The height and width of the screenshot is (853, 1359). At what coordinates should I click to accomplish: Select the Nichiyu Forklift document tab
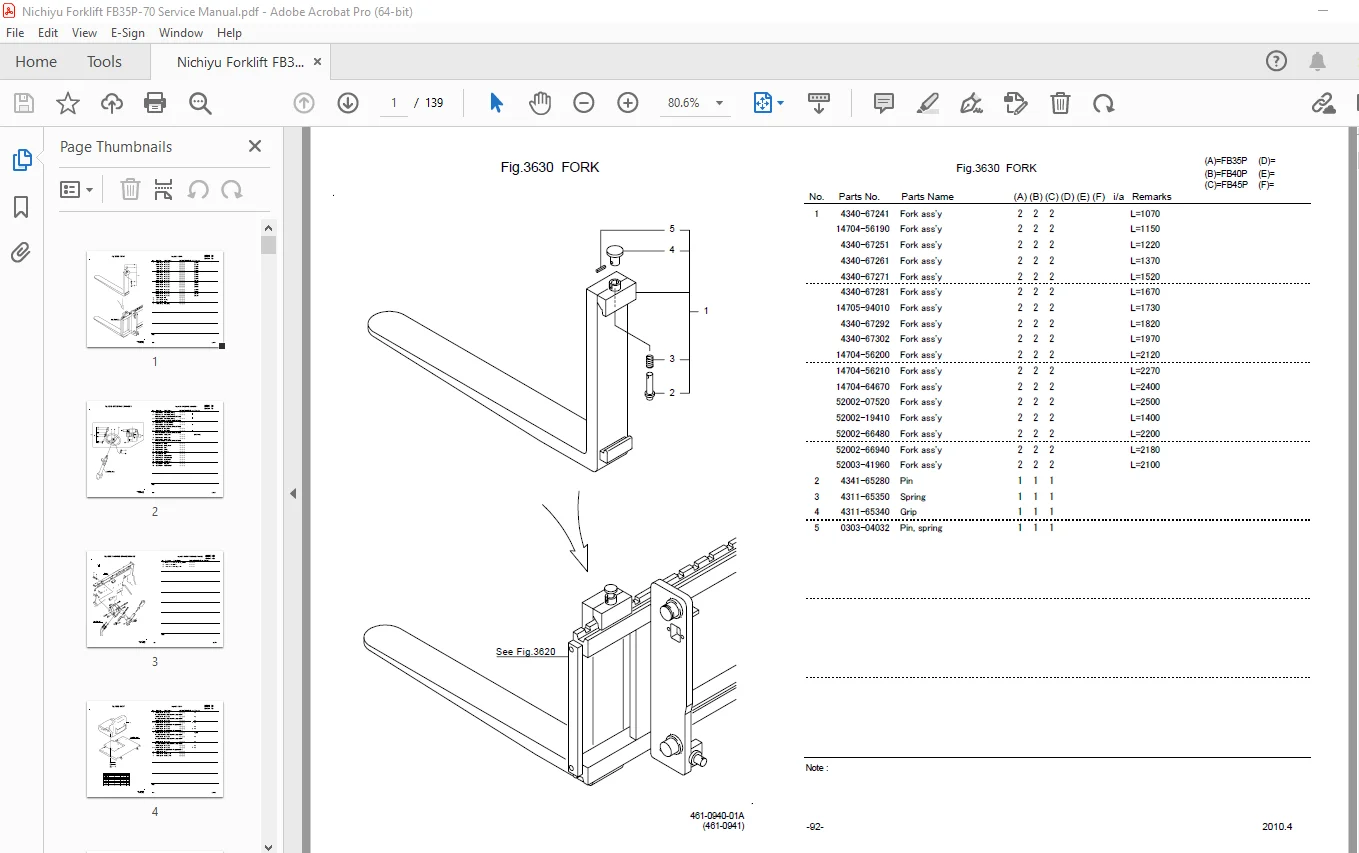point(240,62)
